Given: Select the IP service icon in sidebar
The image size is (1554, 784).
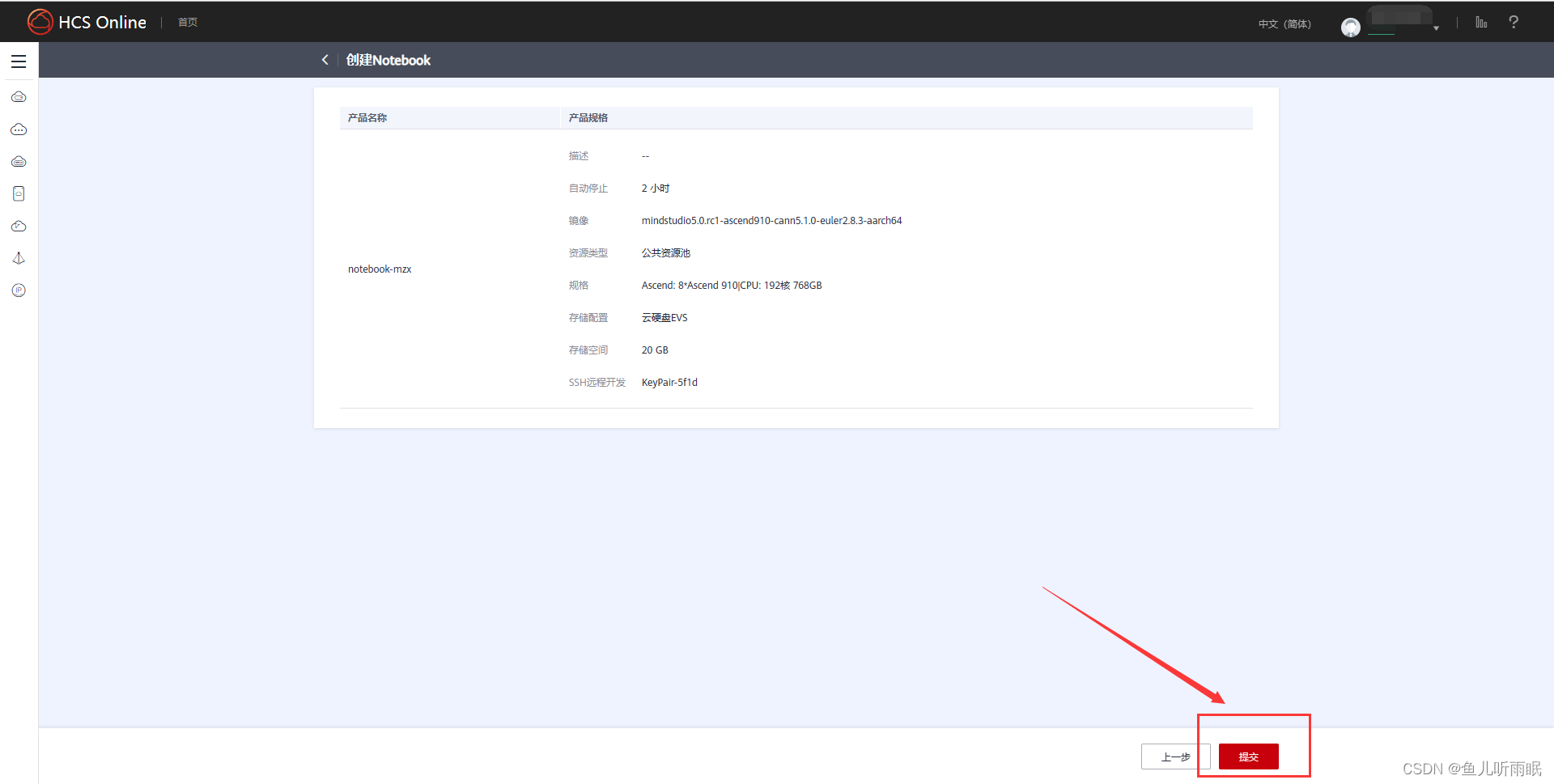Looking at the screenshot, I should point(19,290).
